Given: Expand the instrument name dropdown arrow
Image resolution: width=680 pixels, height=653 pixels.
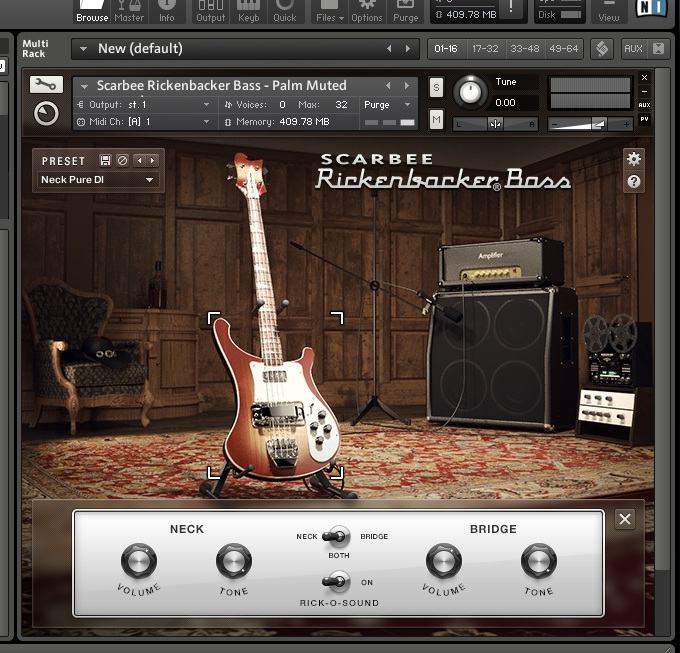Looking at the screenshot, I should (x=84, y=87).
